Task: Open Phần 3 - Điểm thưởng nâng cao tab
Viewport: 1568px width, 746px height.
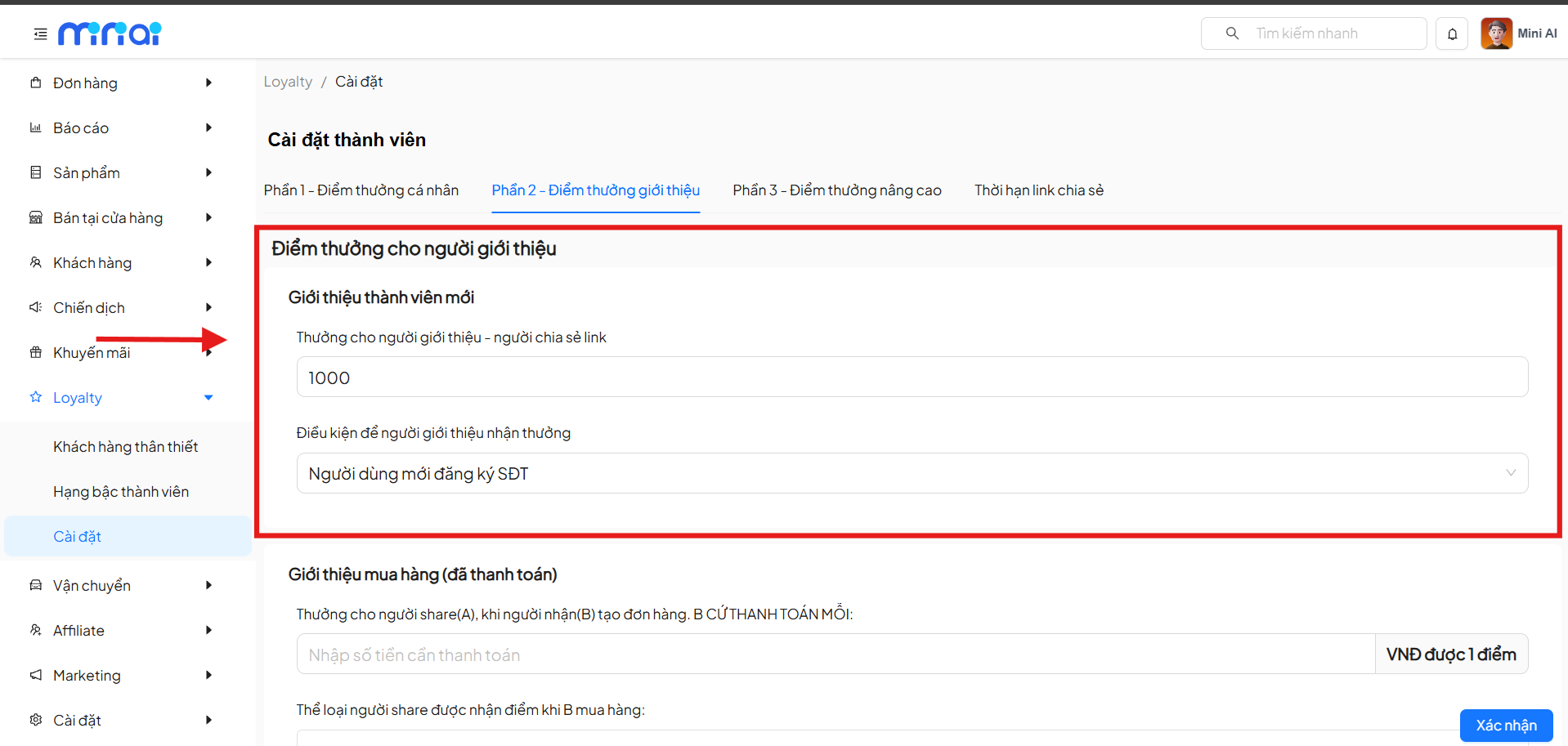Action: click(x=836, y=190)
